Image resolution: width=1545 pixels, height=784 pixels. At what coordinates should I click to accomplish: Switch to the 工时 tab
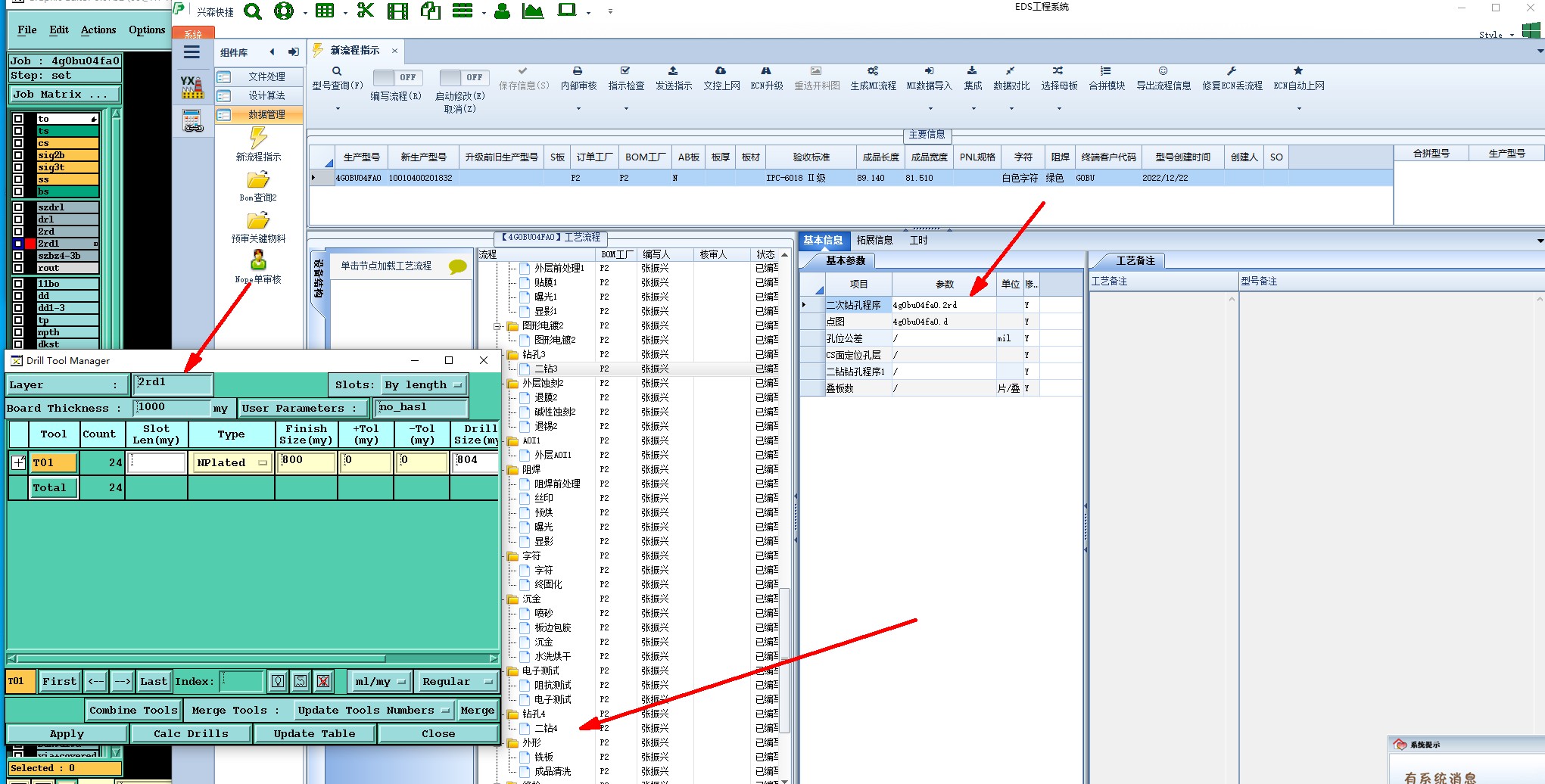coord(918,240)
